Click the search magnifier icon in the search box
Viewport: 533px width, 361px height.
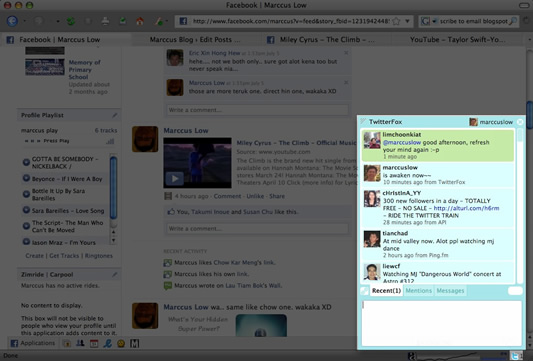[x=513, y=21]
